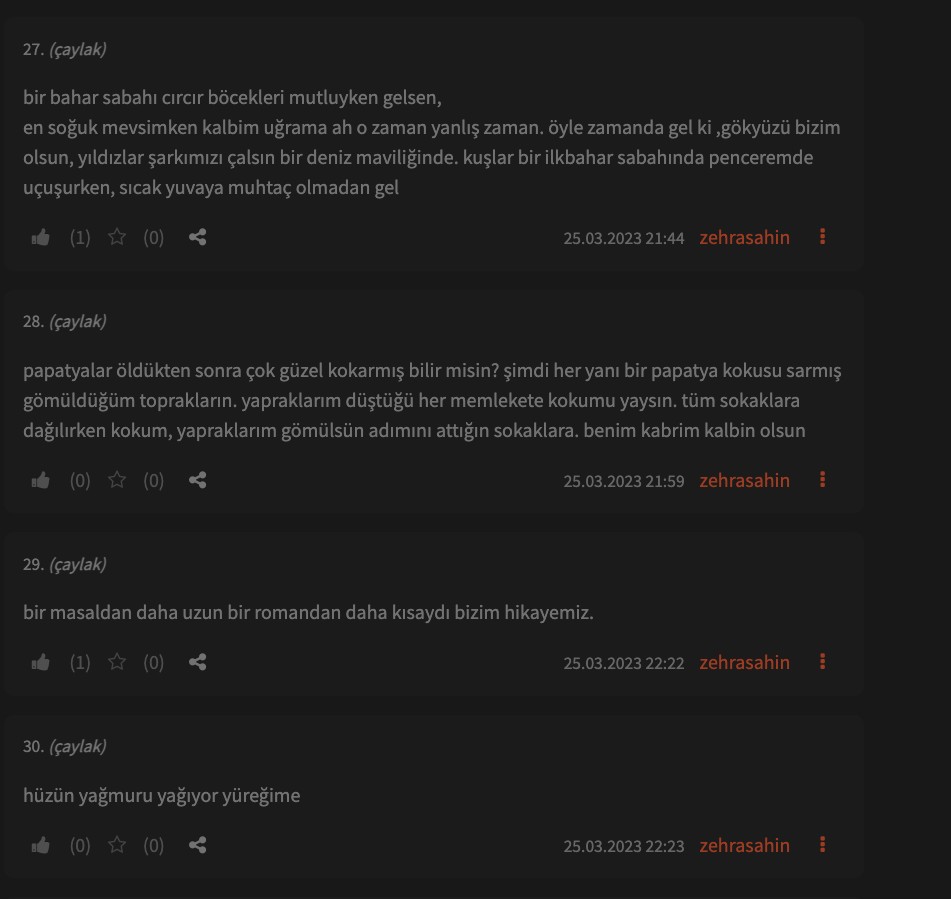Screen dimensions: 951x899
Task: Open three-dot menu for entry 28
Action: point(822,480)
